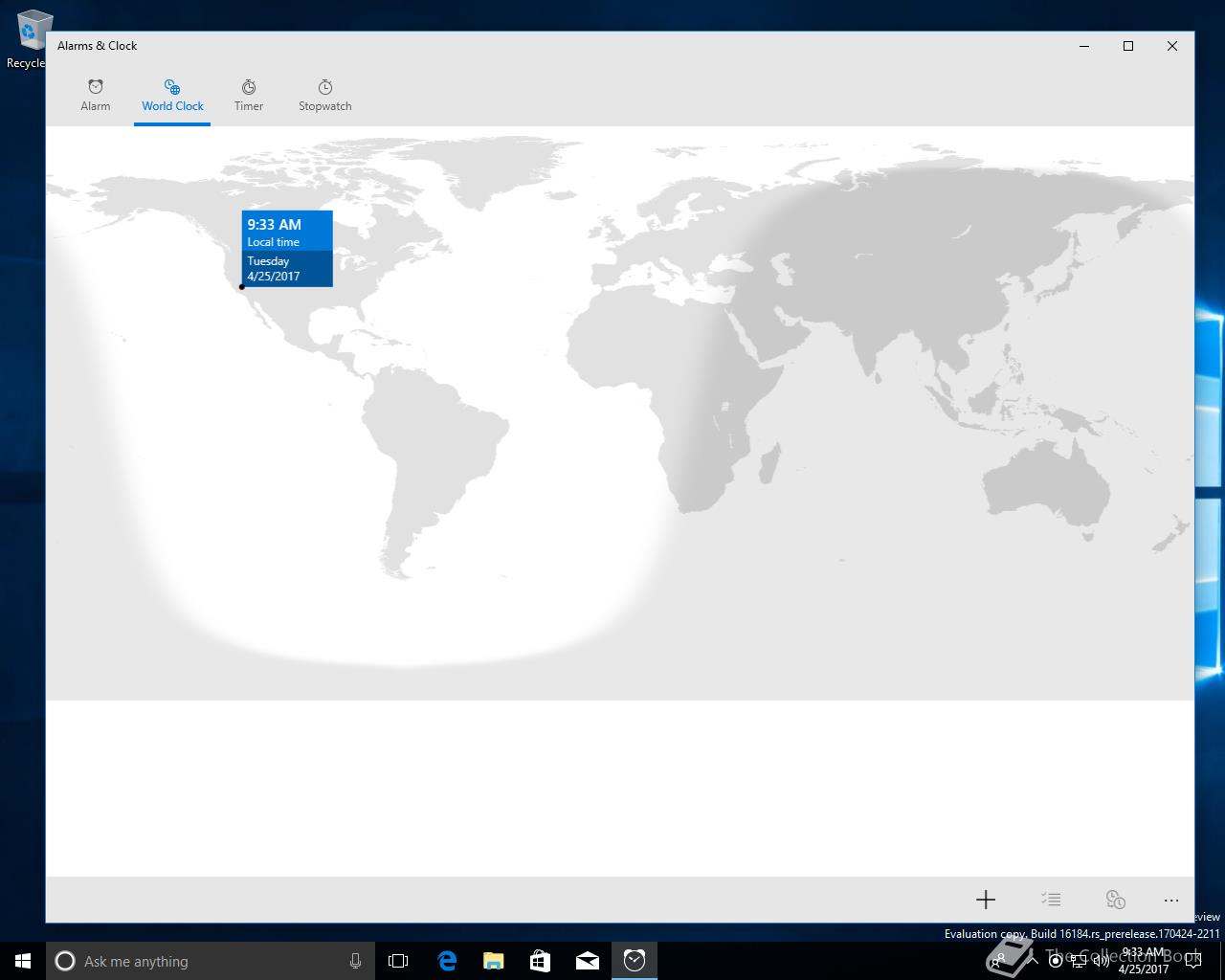This screenshot has width=1225, height=980.
Task: Open the more options ellipsis menu
Action: point(1171,900)
